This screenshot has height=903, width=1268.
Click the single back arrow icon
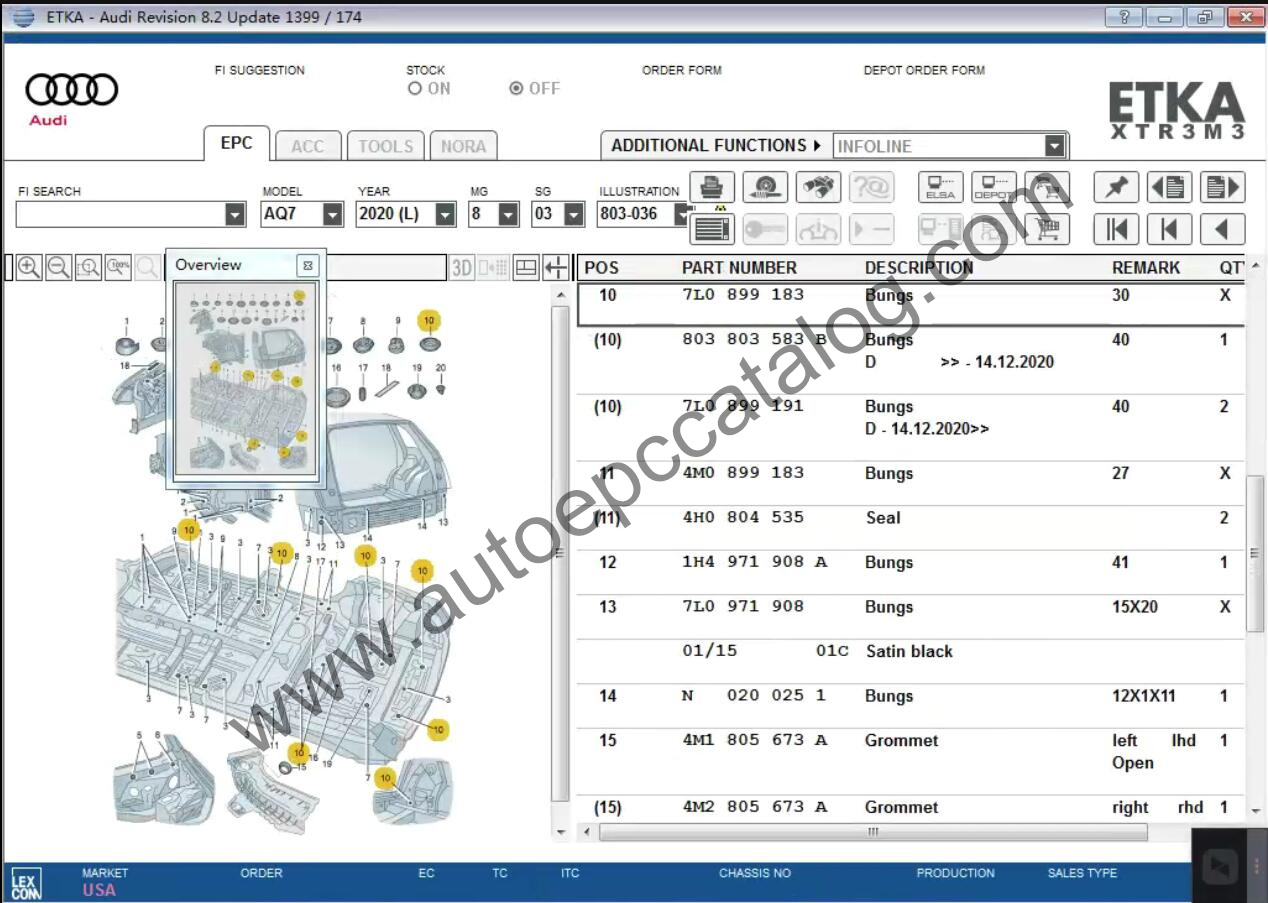[1222, 229]
